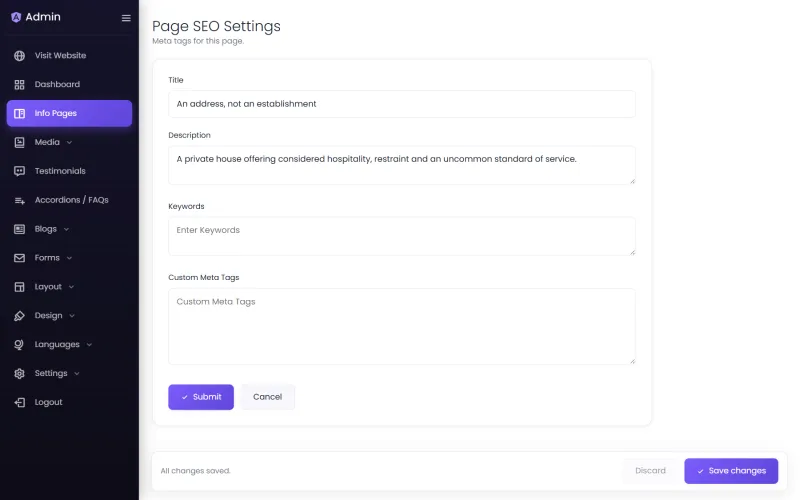Click the Forms envelope icon
This screenshot has height=500, width=800.
19,258
